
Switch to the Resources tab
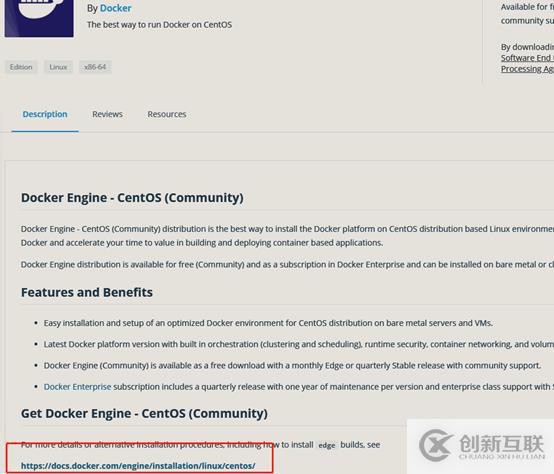pyautogui.click(x=167, y=114)
